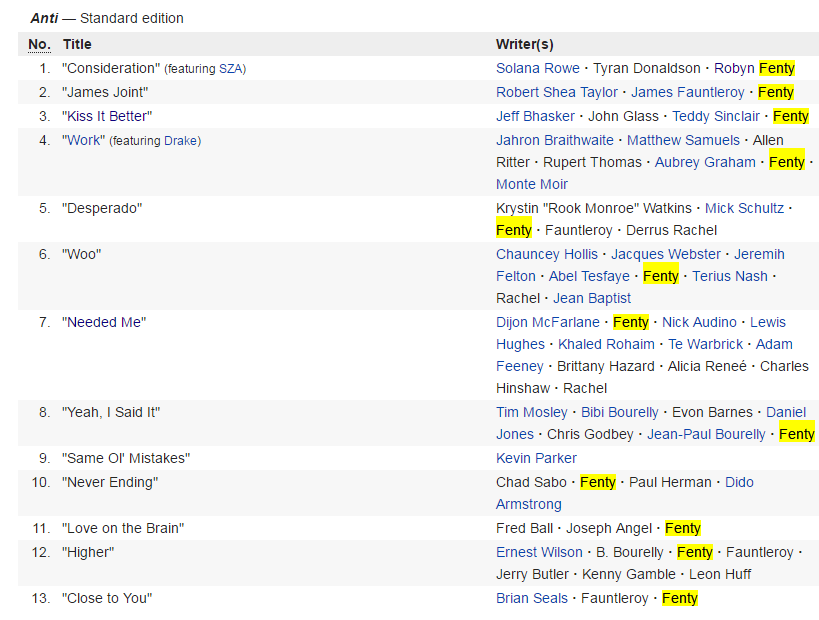Click Chad Sabo writer name
This screenshot has width=819, height=620.
coord(531,483)
